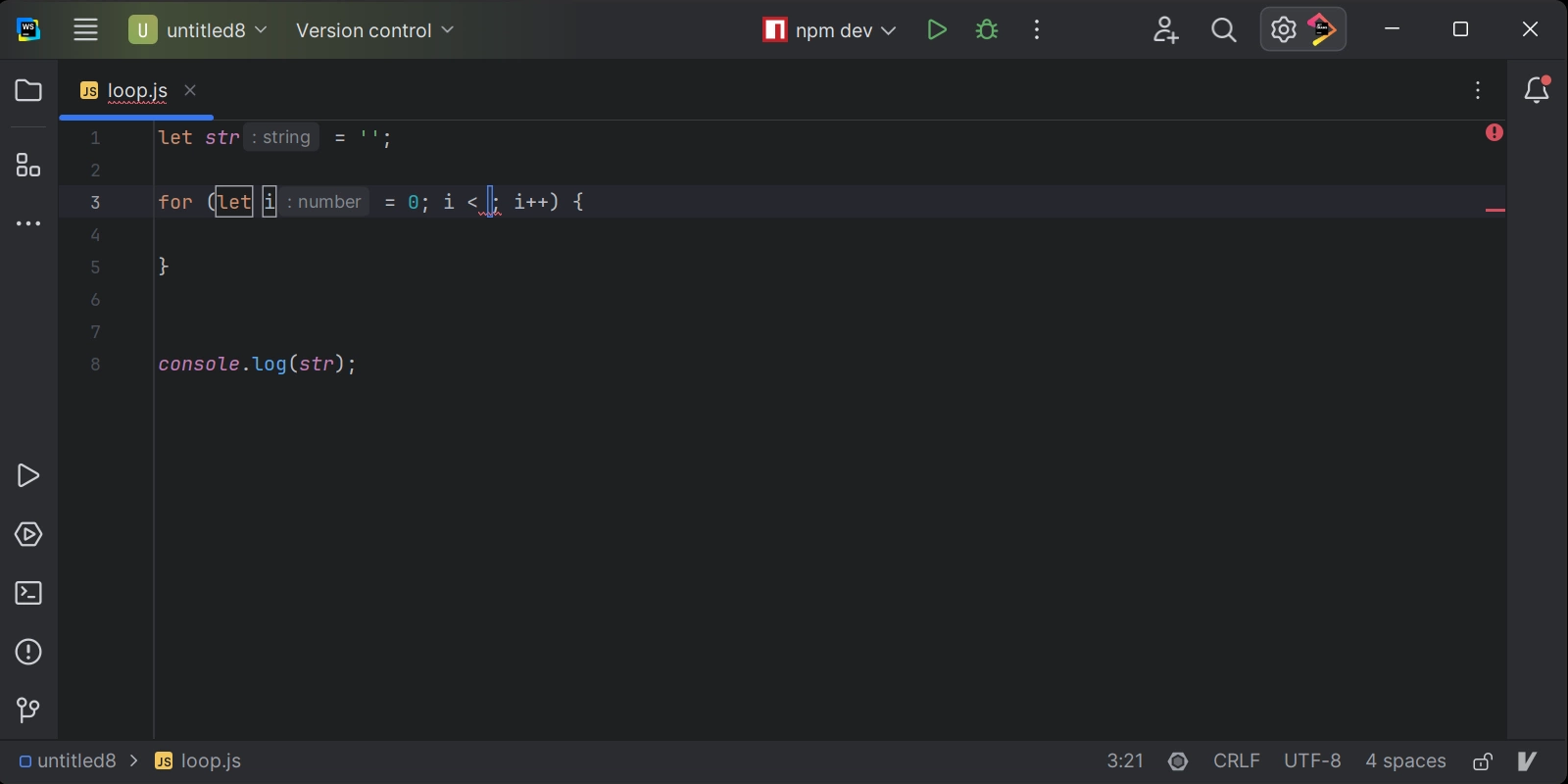Expand the Version control menu

(375, 29)
